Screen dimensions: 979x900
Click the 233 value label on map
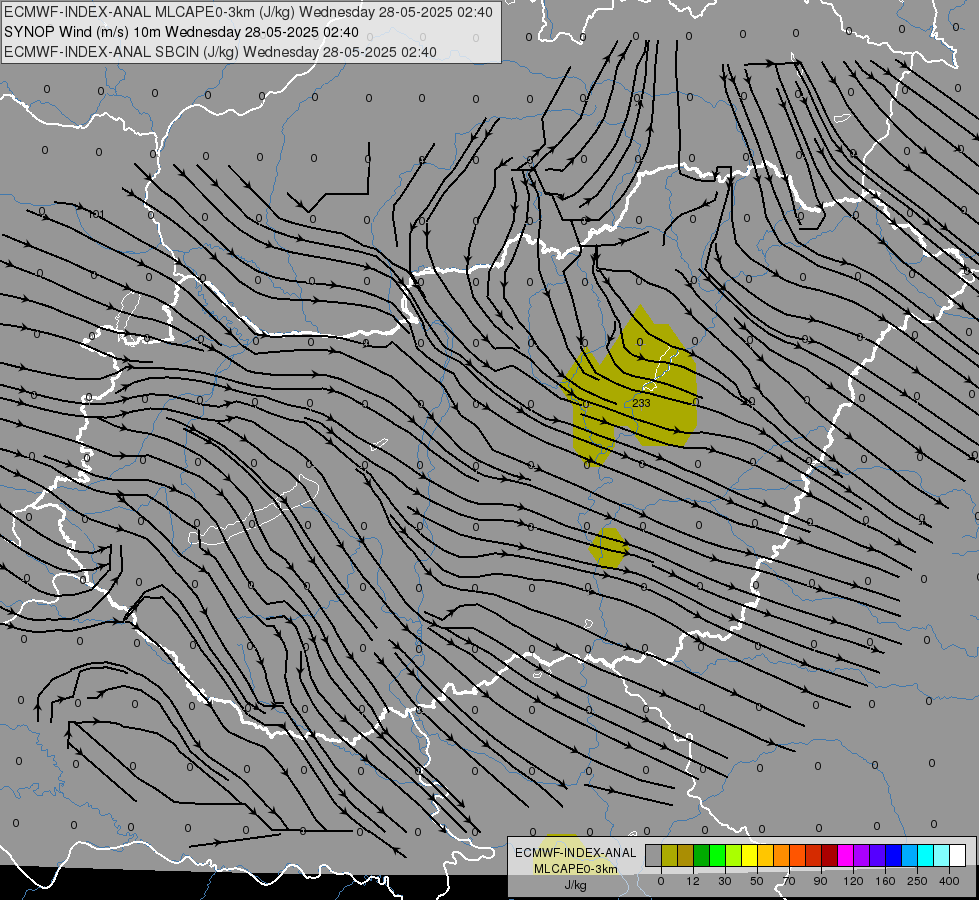point(641,403)
